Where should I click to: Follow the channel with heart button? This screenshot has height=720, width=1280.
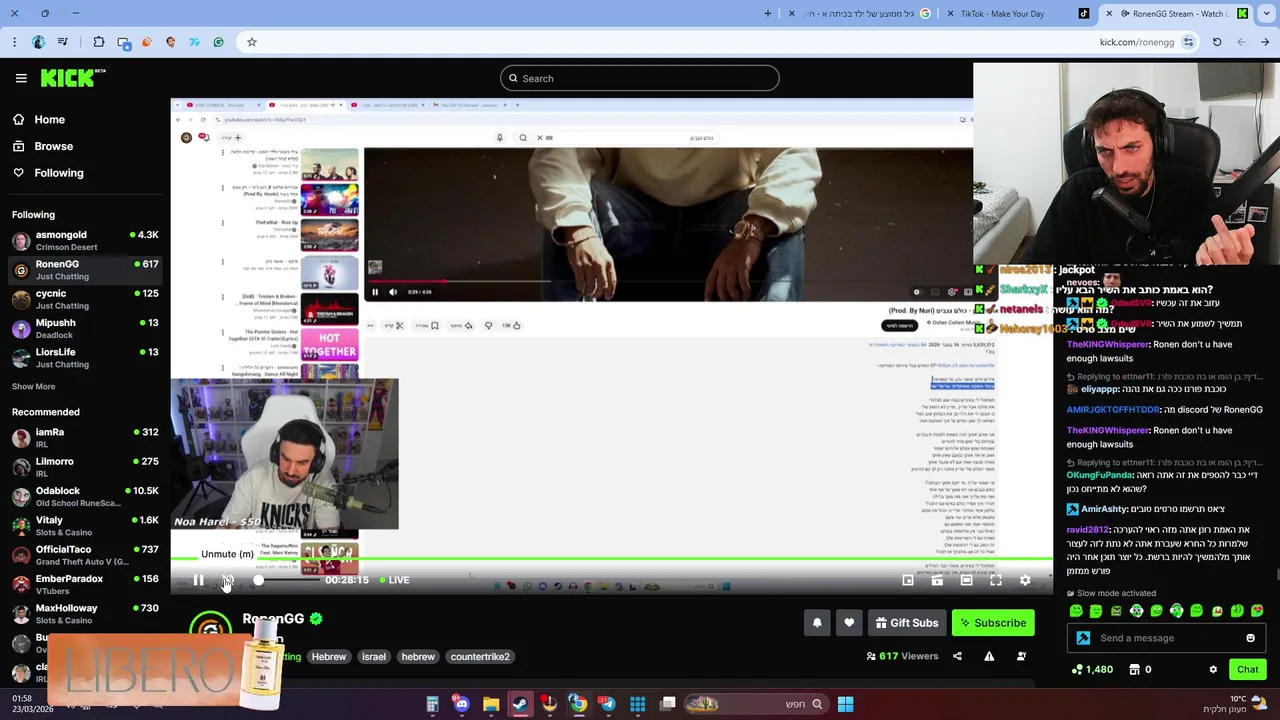[849, 623]
